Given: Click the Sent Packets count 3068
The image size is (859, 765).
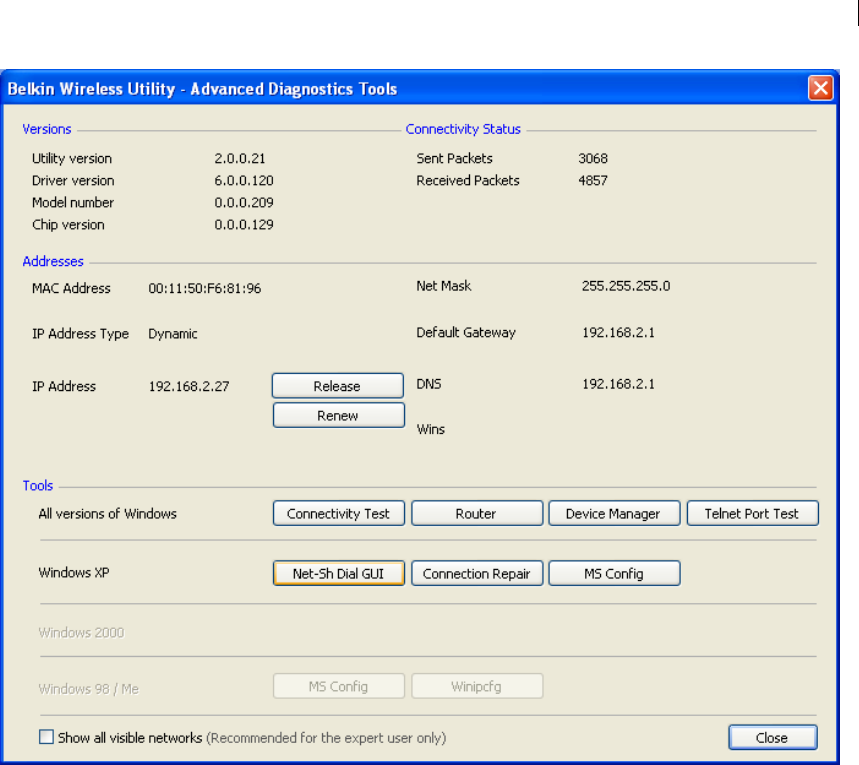Looking at the screenshot, I should 593,158.
